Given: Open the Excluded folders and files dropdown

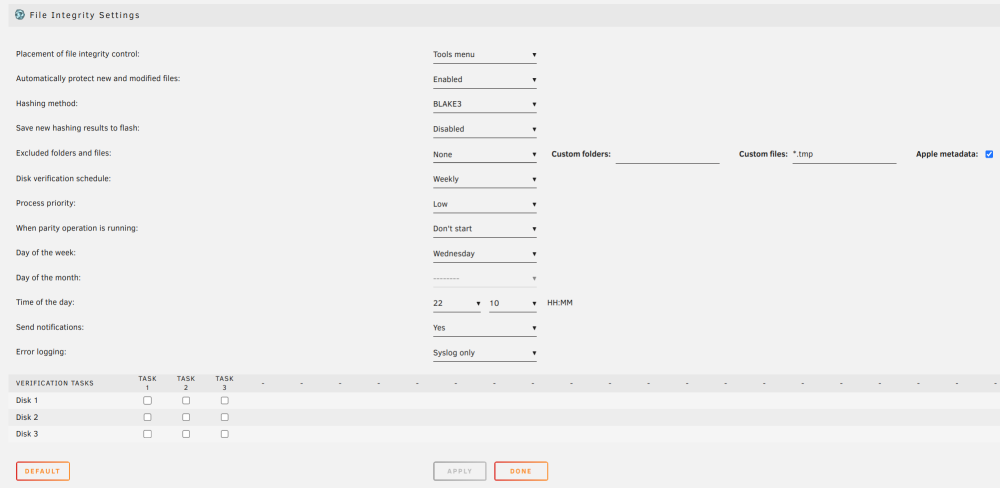Looking at the screenshot, I should click(x=485, y=154).
